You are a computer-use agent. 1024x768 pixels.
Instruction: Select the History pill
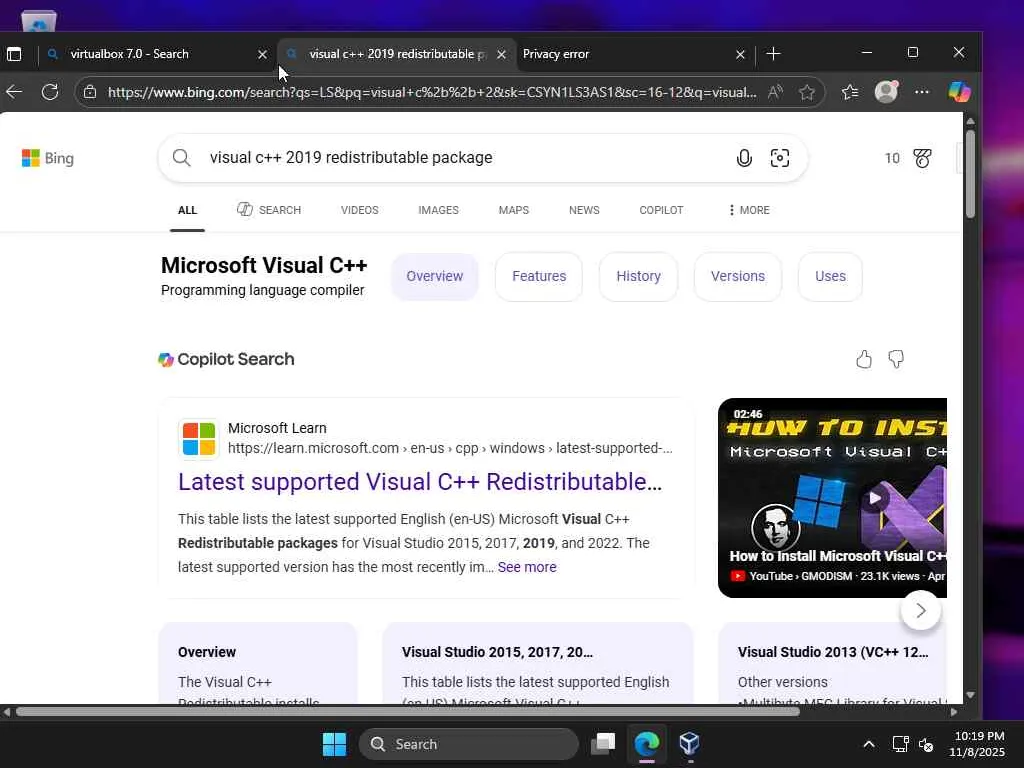click(638, 276)
